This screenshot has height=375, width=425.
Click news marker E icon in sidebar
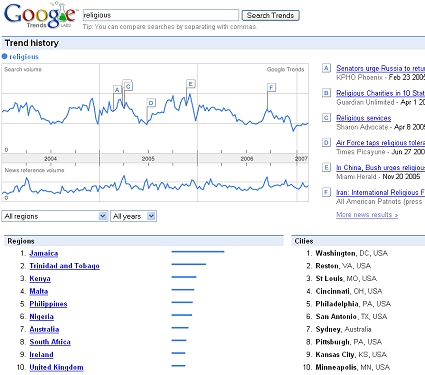coord(326,167)
